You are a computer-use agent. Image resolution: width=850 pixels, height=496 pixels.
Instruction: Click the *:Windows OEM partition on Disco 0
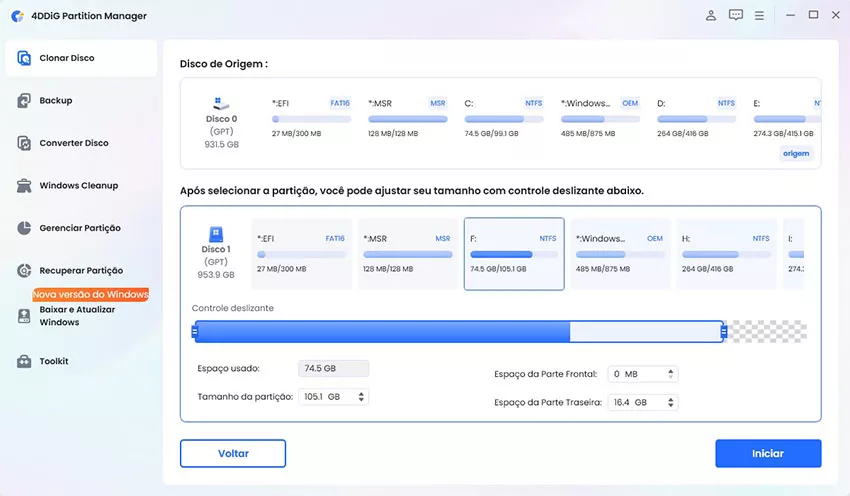tap(600, 118)
